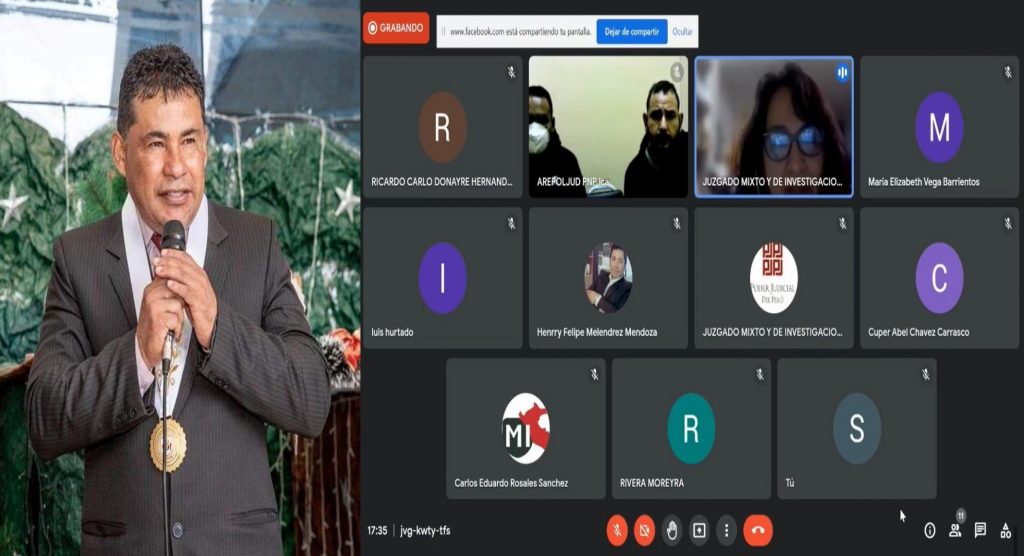Open the meeting details info icon
This screenshot has height=556, width=1024.
[930, 531]
